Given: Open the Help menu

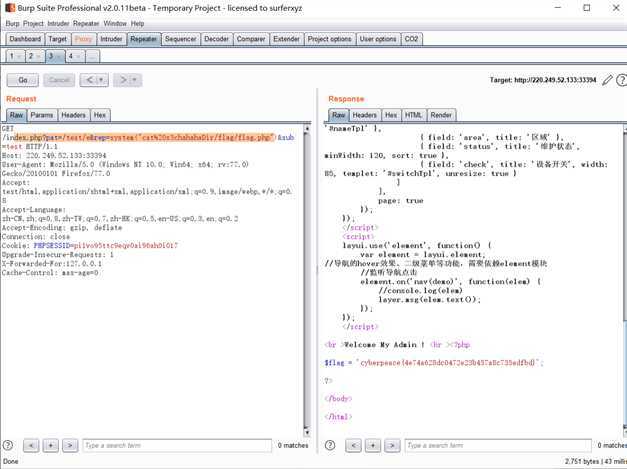Looking at the screenshot, I should pos(138,24).
